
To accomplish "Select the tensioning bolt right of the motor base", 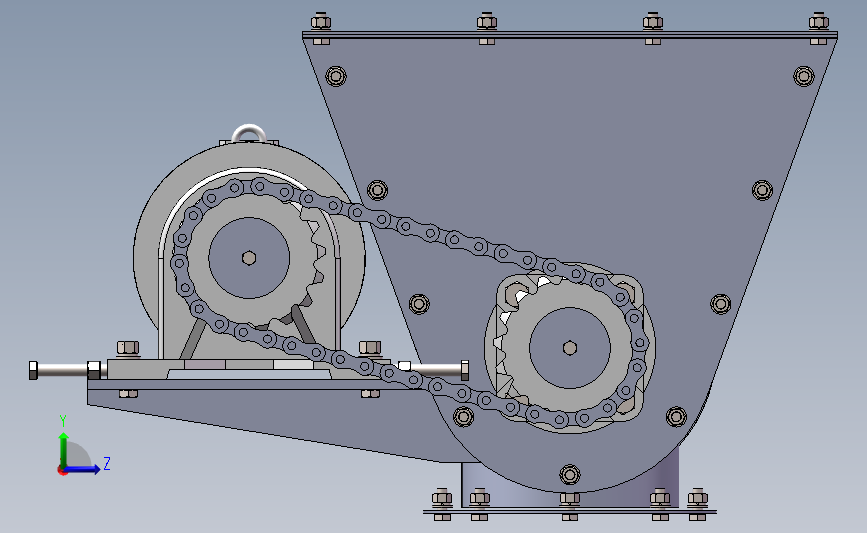I will [434, 370].
